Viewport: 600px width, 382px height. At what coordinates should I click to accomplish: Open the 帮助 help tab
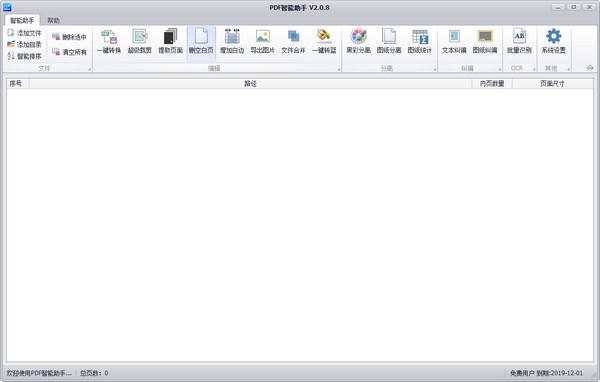click(x=54, y=20)
